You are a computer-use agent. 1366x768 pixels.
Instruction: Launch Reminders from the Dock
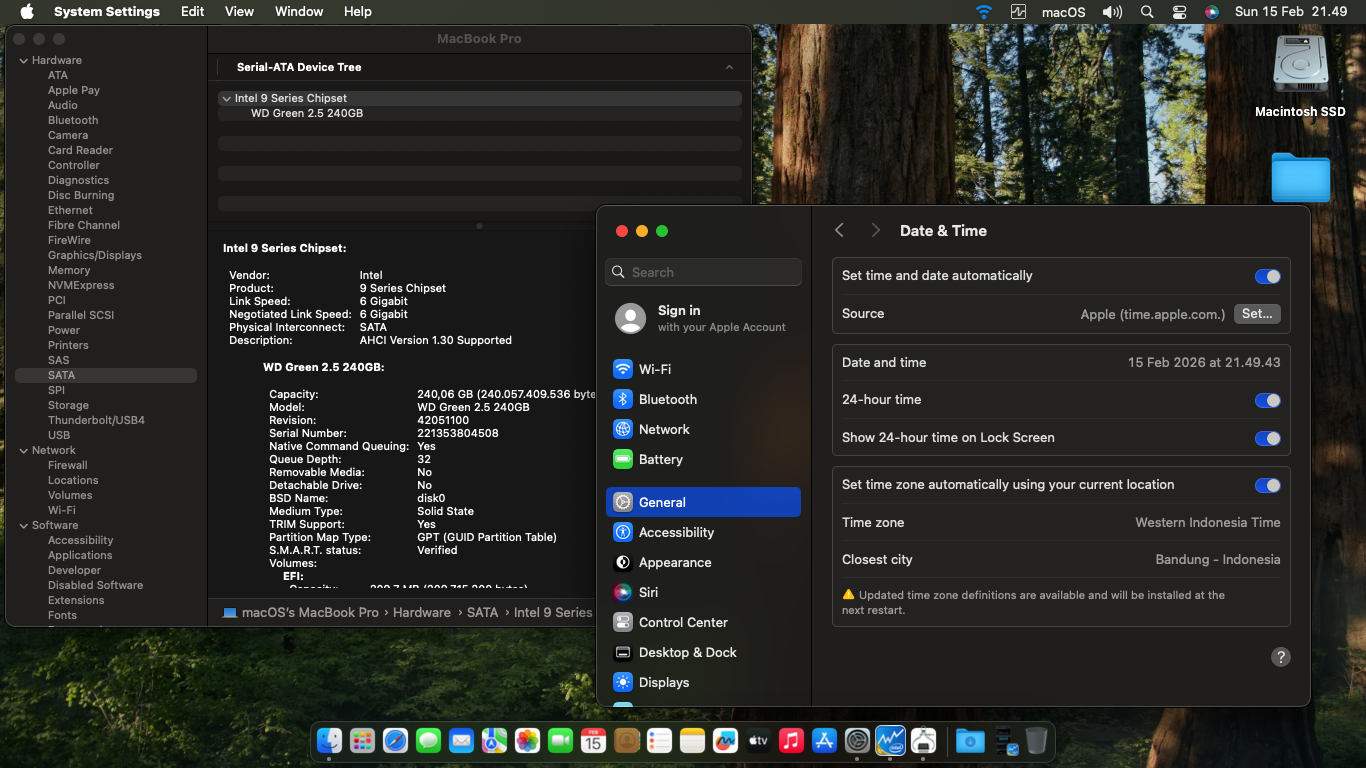[659, 740]
